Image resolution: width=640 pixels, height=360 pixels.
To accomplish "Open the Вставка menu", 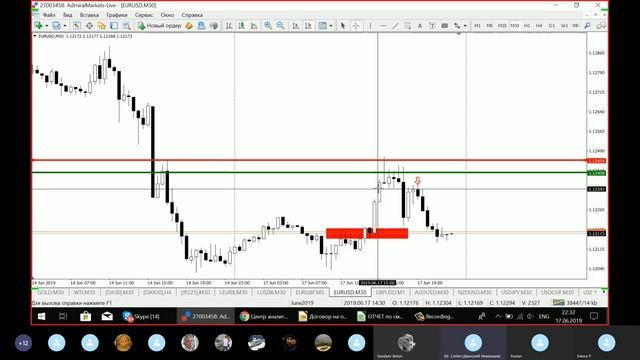I will pyautogui.click(x=89, y=15).
